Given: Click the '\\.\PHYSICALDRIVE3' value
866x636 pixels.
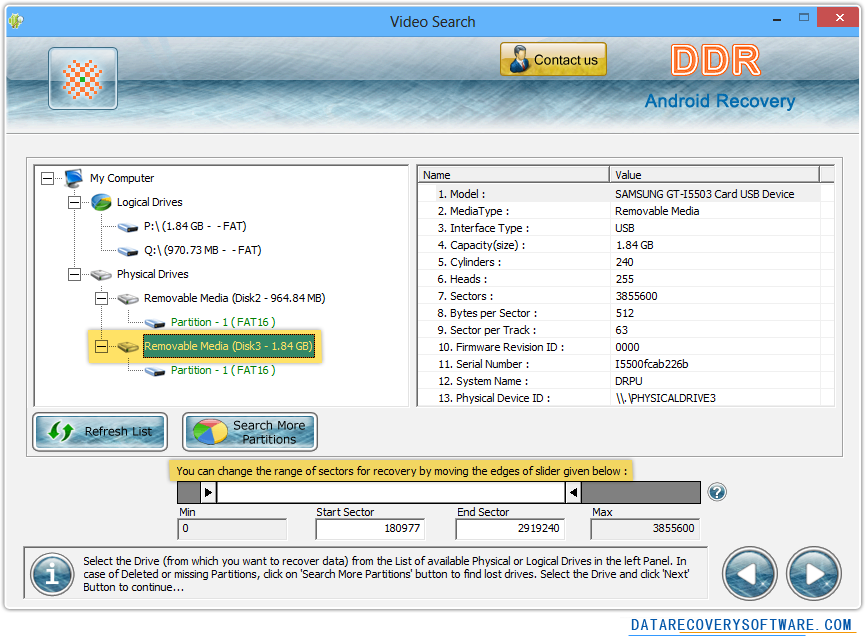Looking at the screenshot, I should point(666,398).
